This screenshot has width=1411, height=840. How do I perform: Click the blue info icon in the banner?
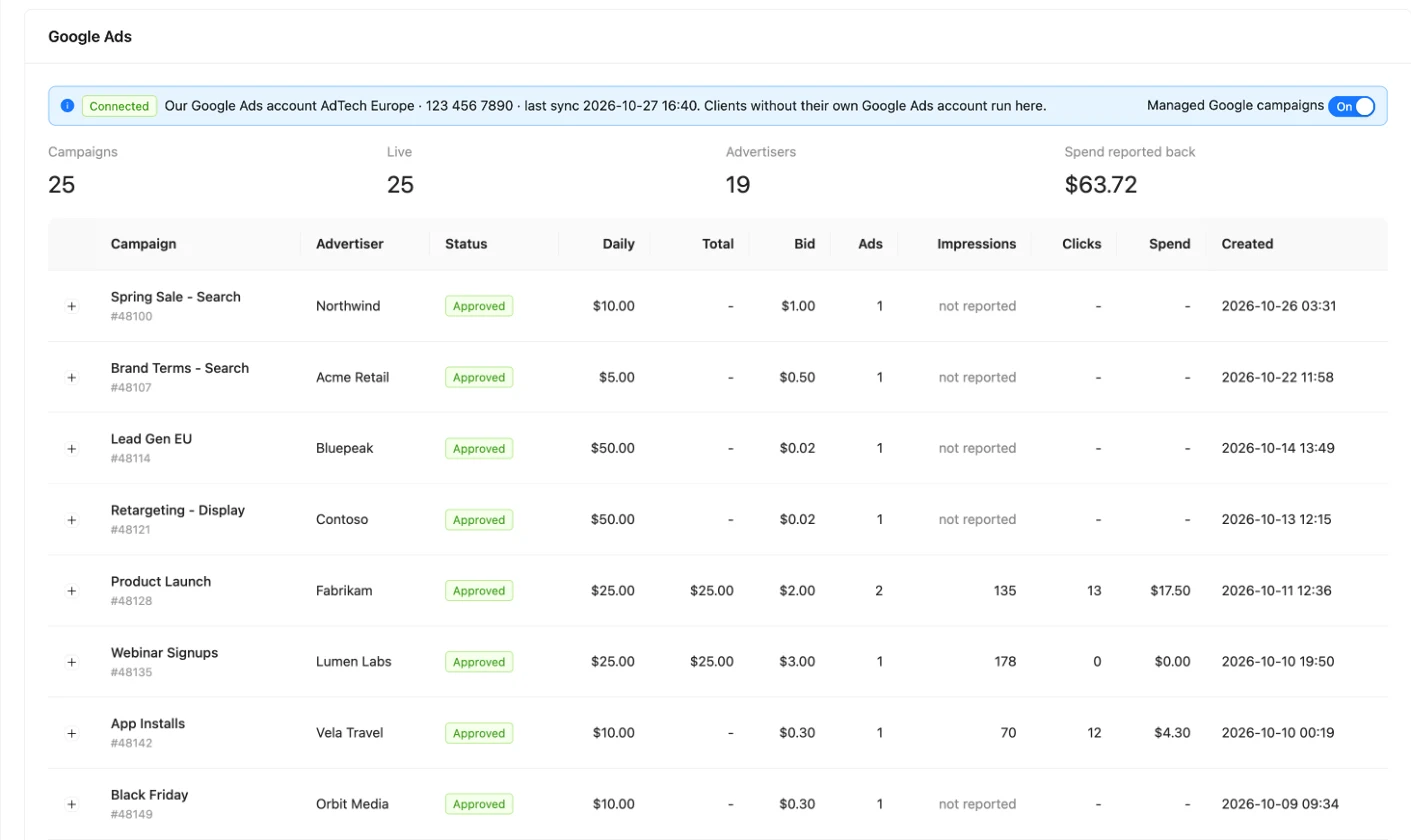click(67, 105)
